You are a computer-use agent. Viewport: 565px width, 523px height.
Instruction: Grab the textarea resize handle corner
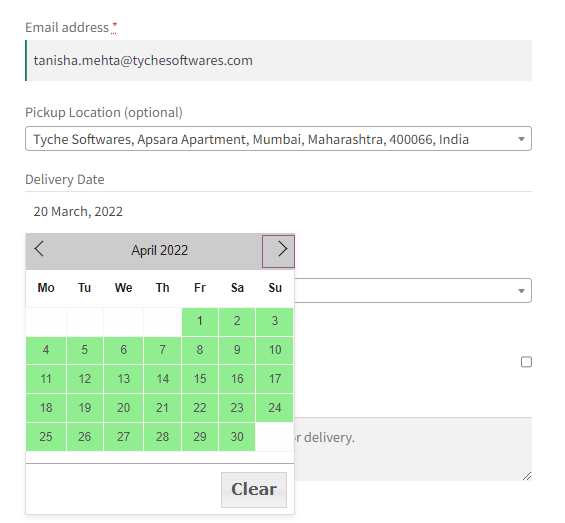tap(527, 476)
